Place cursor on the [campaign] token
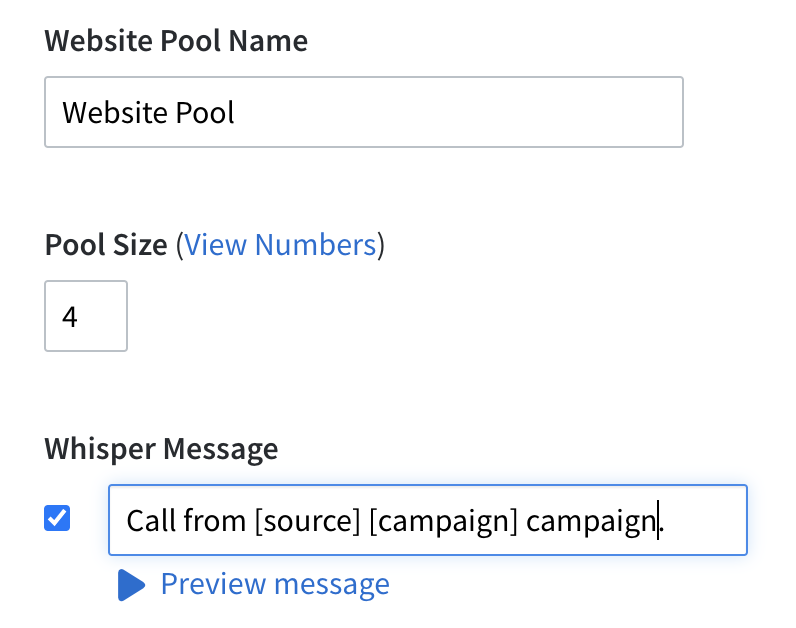 coord(443,522)
